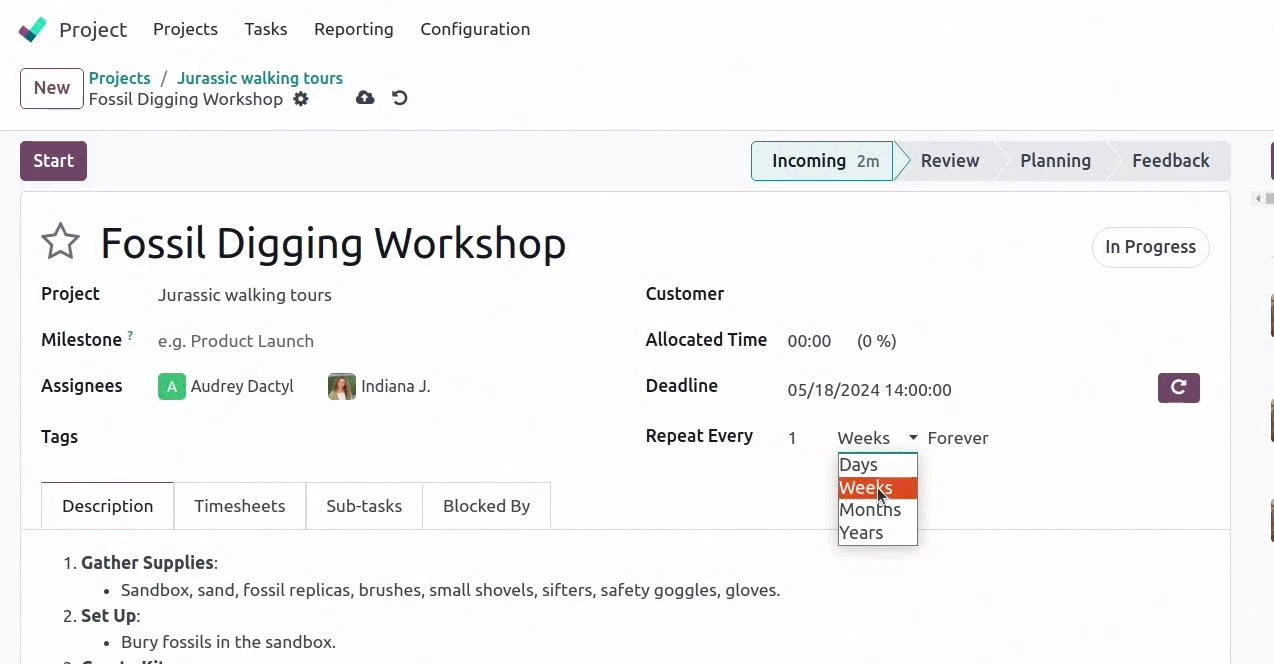Open the Sub-tasks tab
Screen dimensions: 1274x664
[364, 506]
